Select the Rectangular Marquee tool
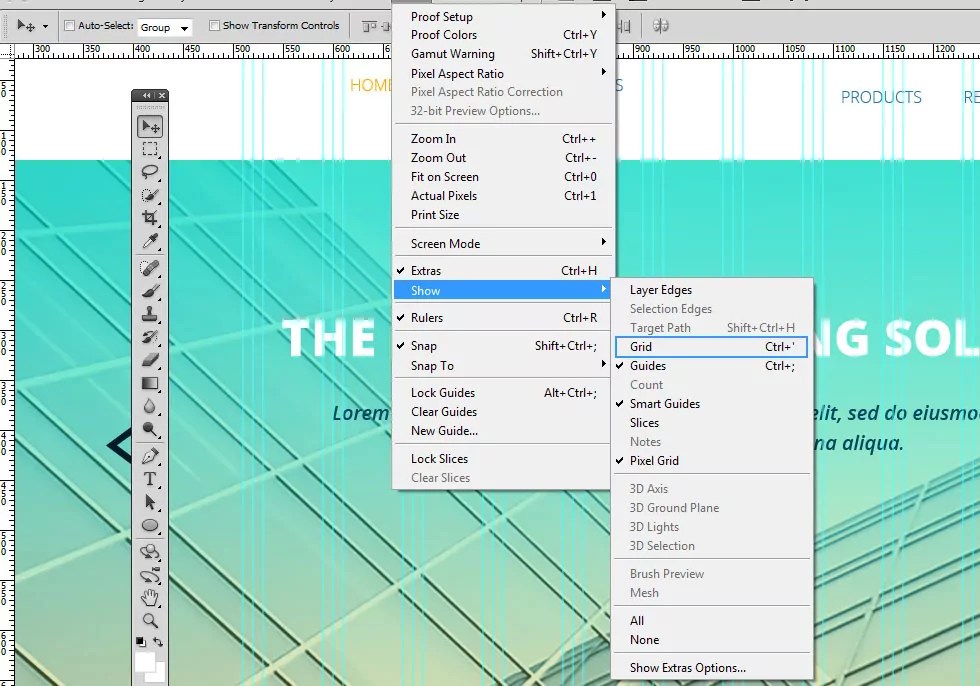980x686 pixels. click(150, 149)
